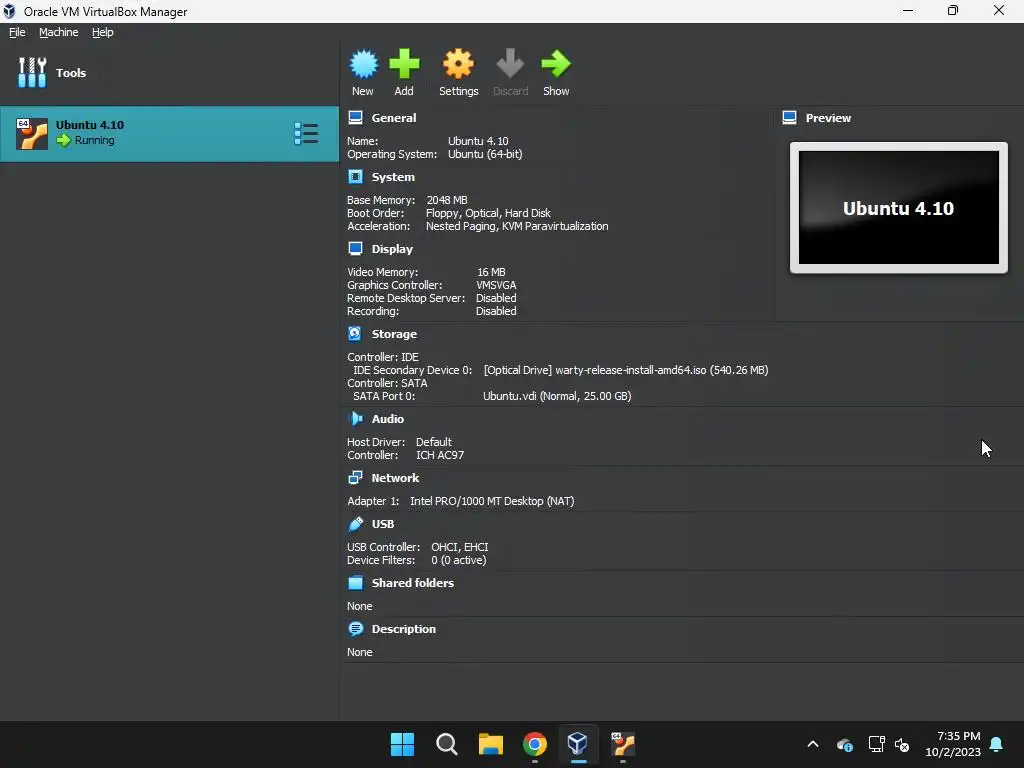Viewport: 1024px width, 768px height.
Task: Click the muted volume tray icon
Action: [902, 744]
